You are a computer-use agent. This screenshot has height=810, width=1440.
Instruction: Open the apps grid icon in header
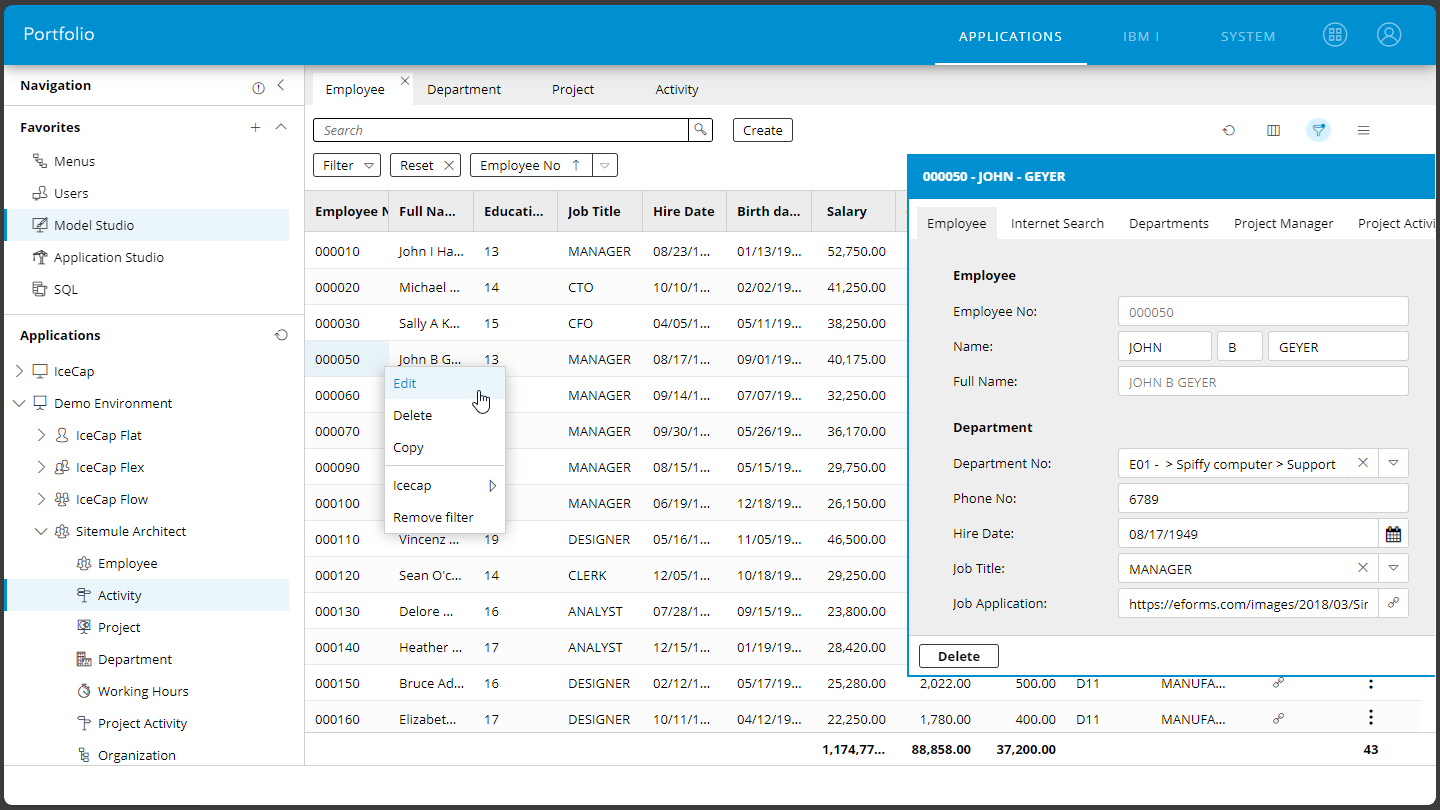[x=1334, y=35]
